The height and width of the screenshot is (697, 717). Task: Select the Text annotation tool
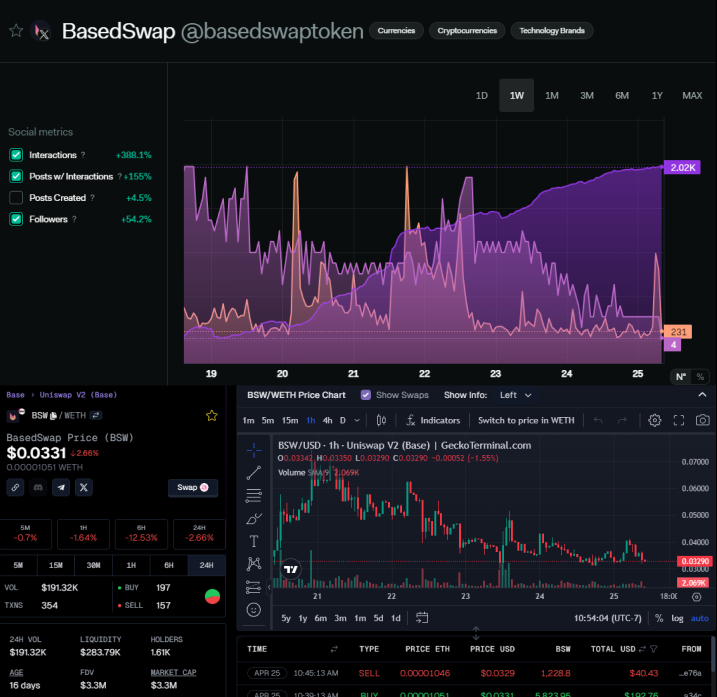[x=254, y=542]
